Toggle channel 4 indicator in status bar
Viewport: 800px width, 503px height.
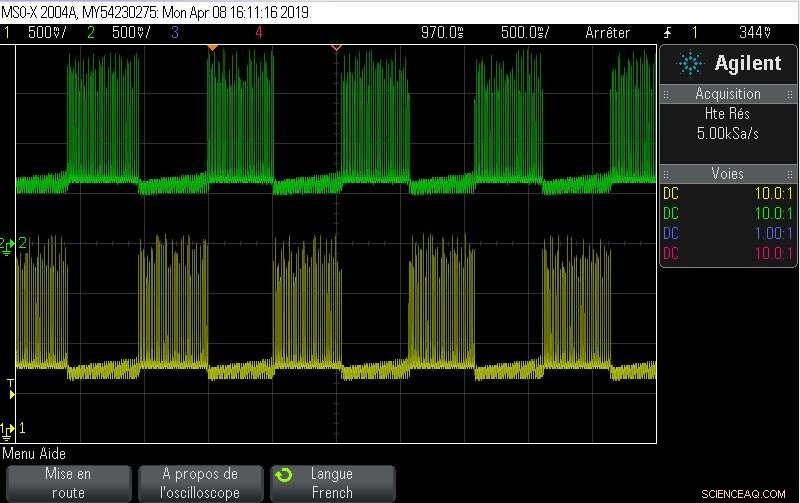(x=259, y=32)
